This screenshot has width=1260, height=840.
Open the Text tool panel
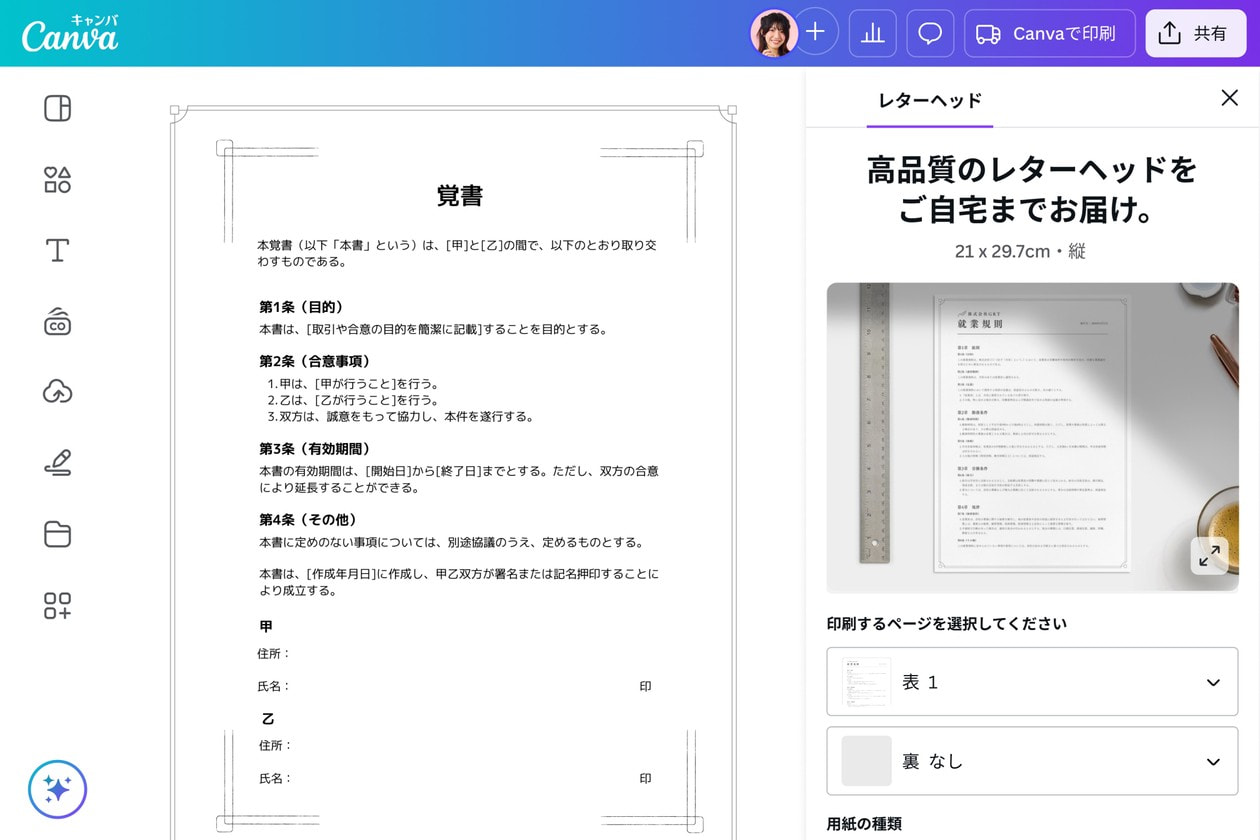click(57, 251)
